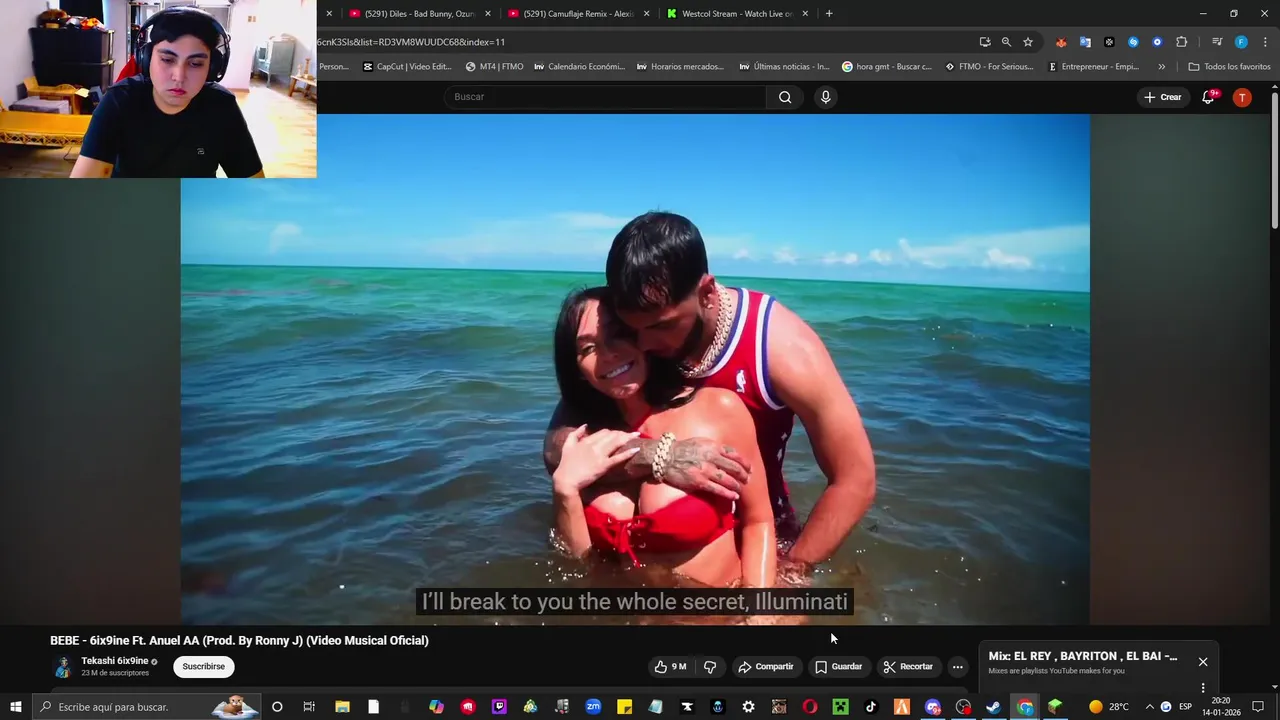Open Opera browser from taskbar
The image size is (1280, 720).
point(810,707)
